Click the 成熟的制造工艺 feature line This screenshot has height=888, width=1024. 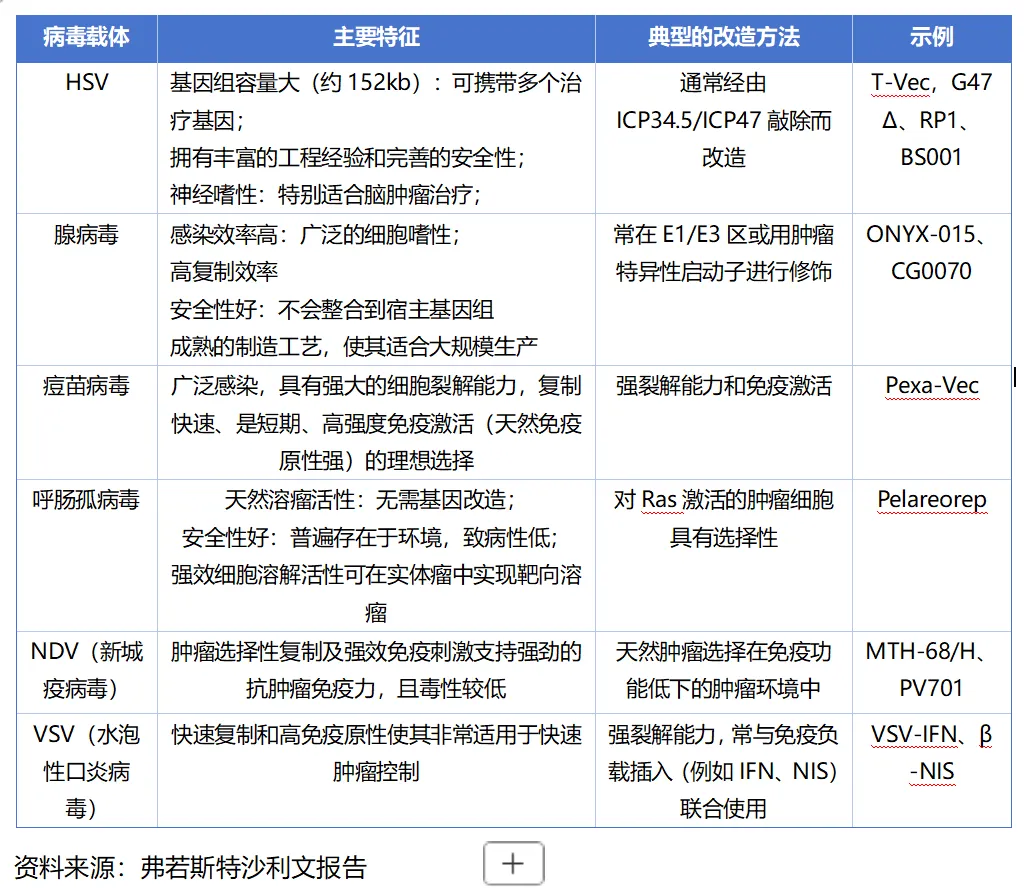coord(353,347)
